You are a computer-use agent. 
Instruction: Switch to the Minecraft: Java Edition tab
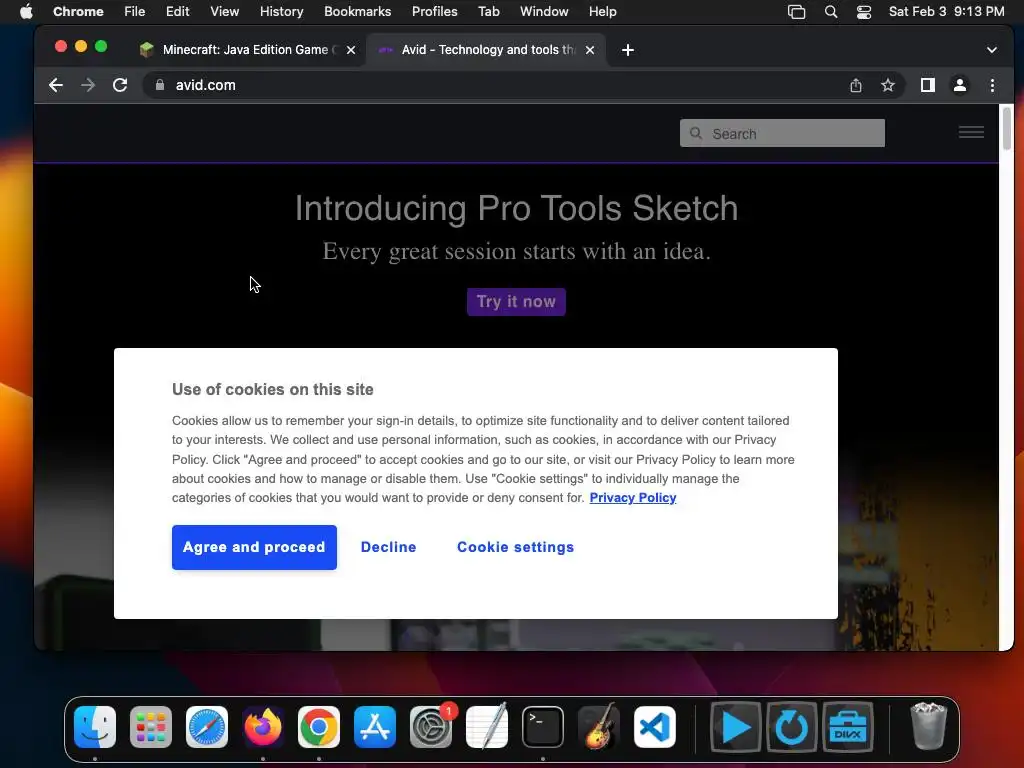pyautogui.click(x=249, y=50)
